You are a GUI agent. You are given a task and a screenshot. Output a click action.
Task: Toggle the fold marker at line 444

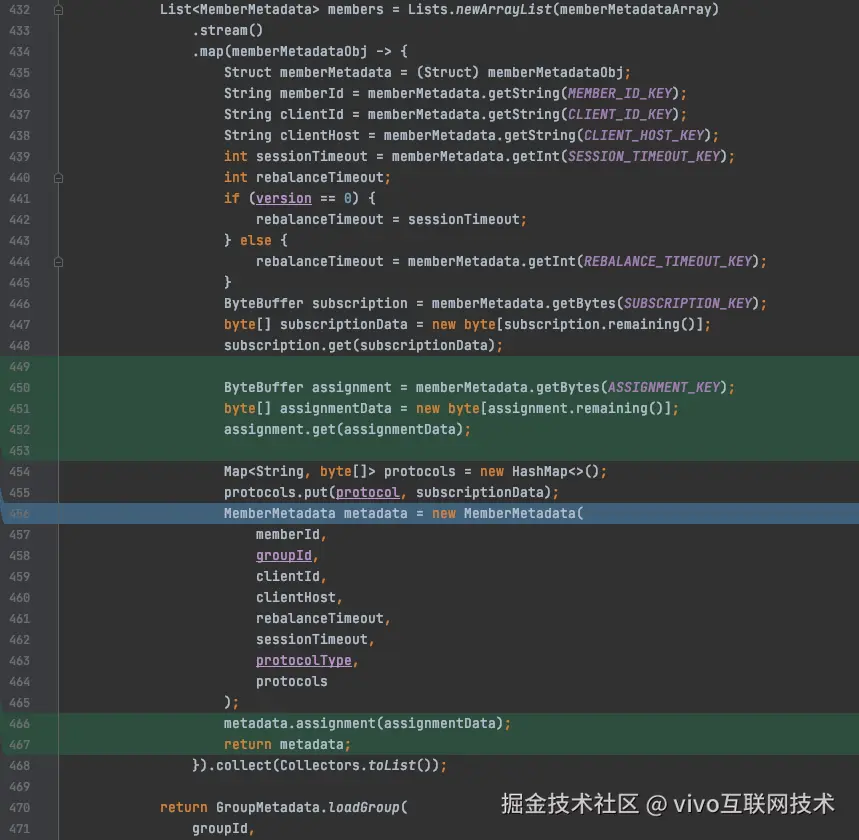pyautogui.click(x=58, y=262)
